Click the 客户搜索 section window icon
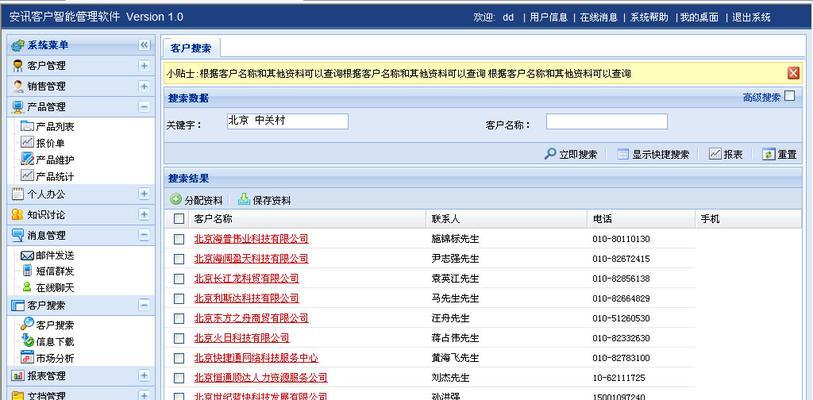The width and height of the screenshot is (813, 400). pyautogui.click(x=18, y=305)
